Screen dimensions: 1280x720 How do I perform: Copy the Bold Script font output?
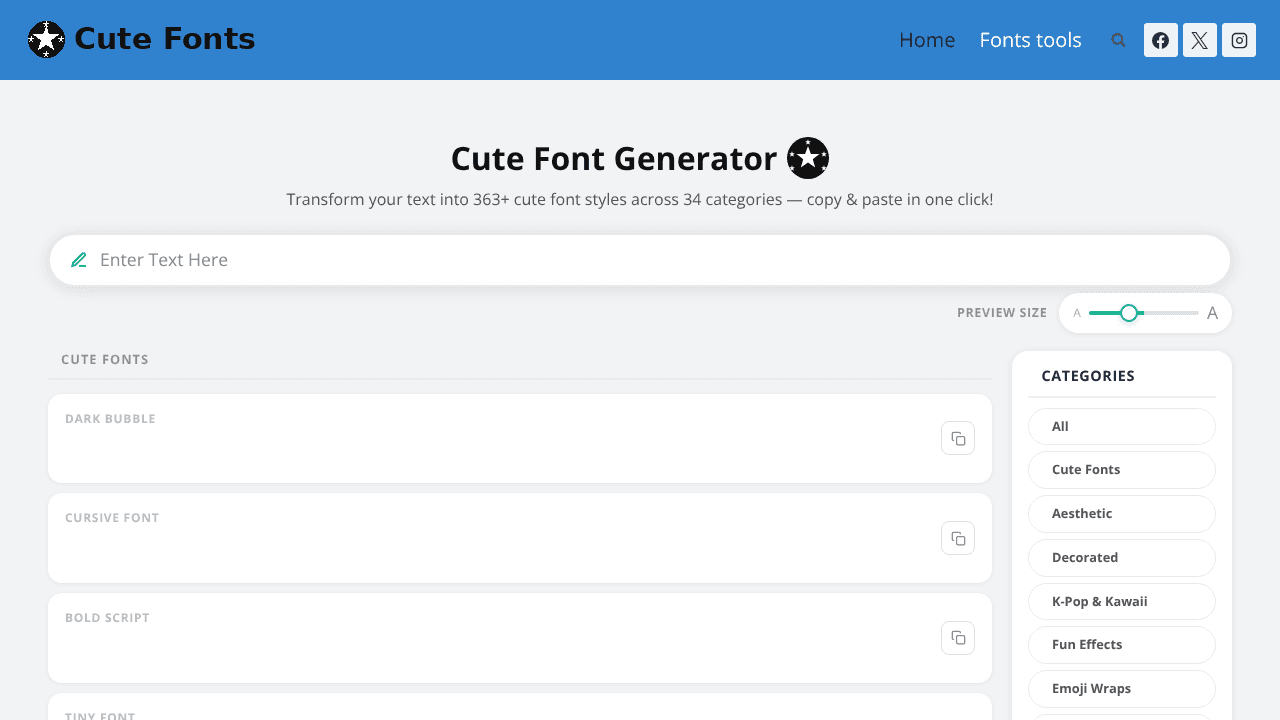click(x=958, y=638)
